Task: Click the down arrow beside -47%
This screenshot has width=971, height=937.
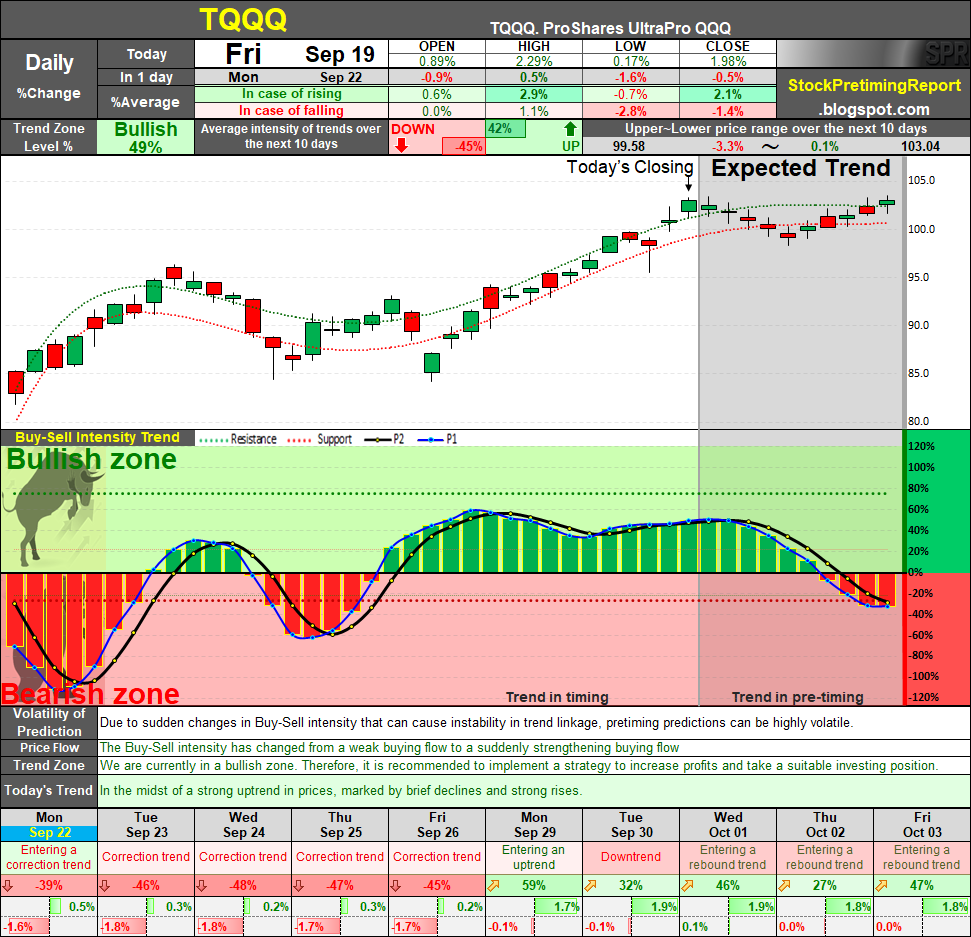Action: (298, 886)
